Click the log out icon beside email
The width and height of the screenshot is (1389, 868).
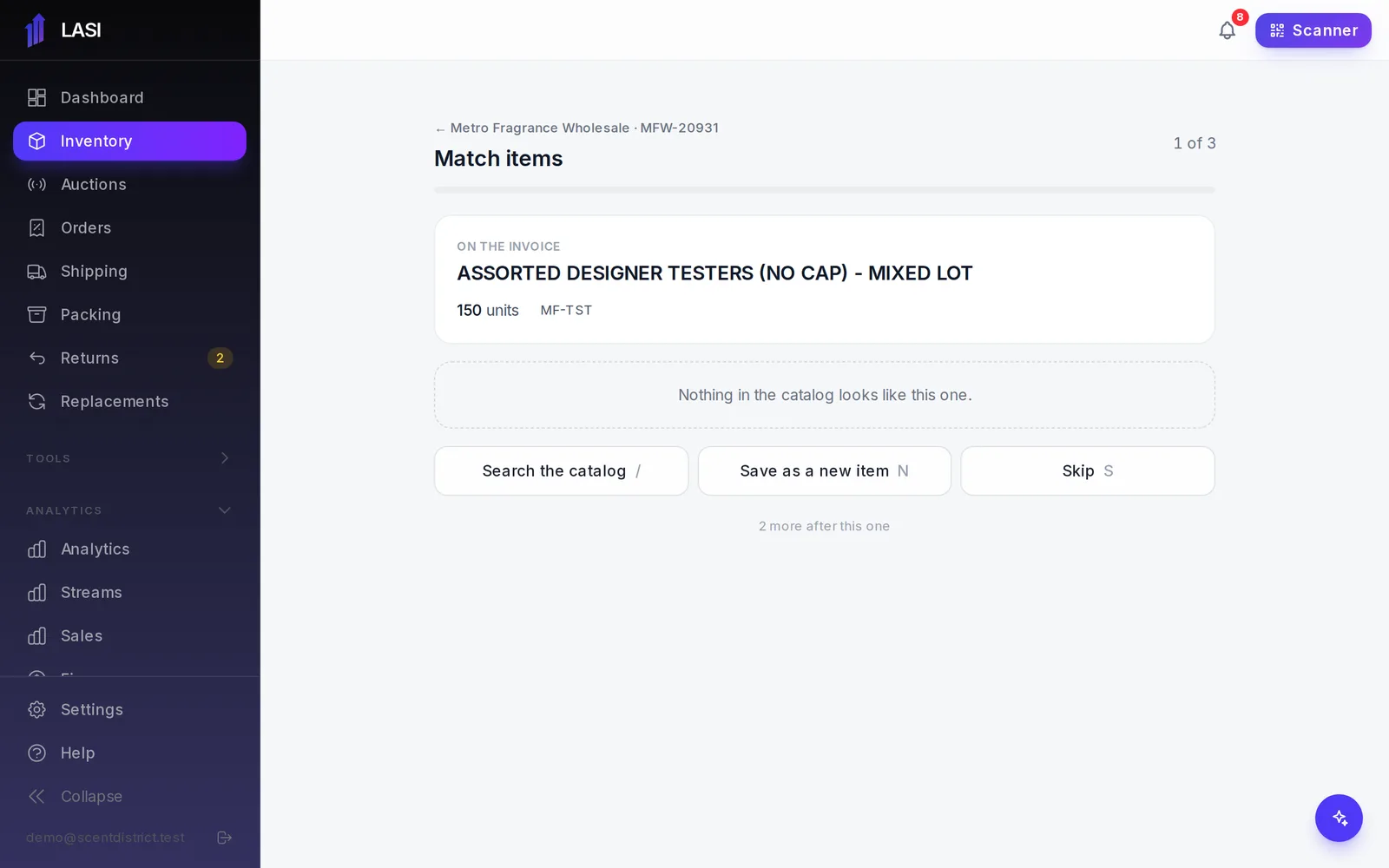[224, 838]
